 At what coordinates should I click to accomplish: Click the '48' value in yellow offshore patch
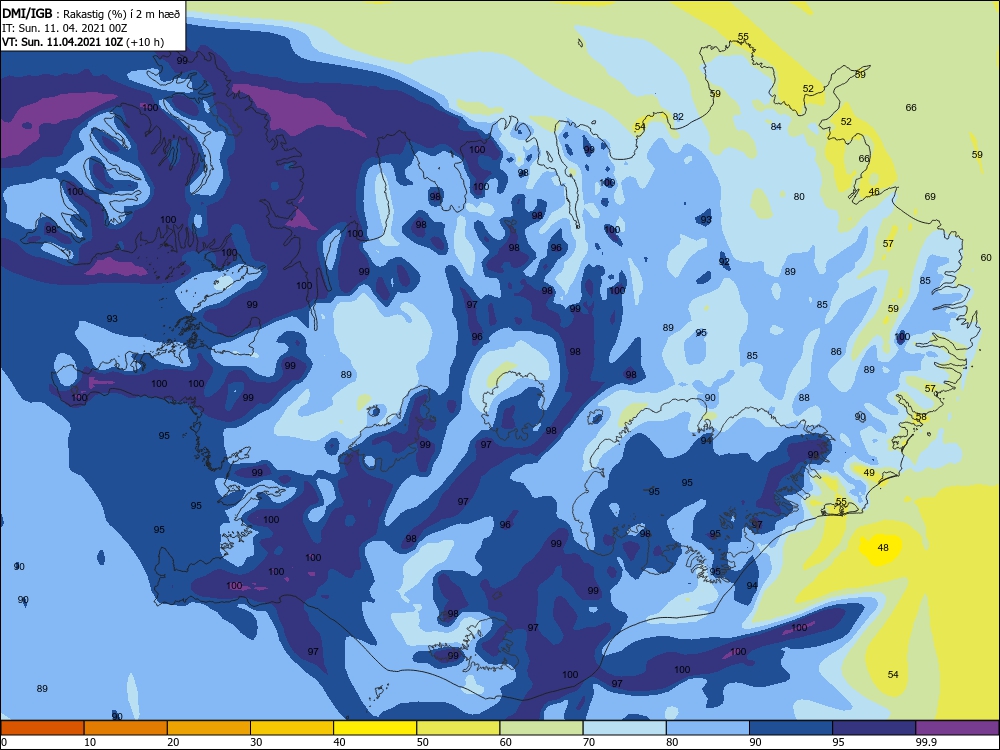click(883, 547)
